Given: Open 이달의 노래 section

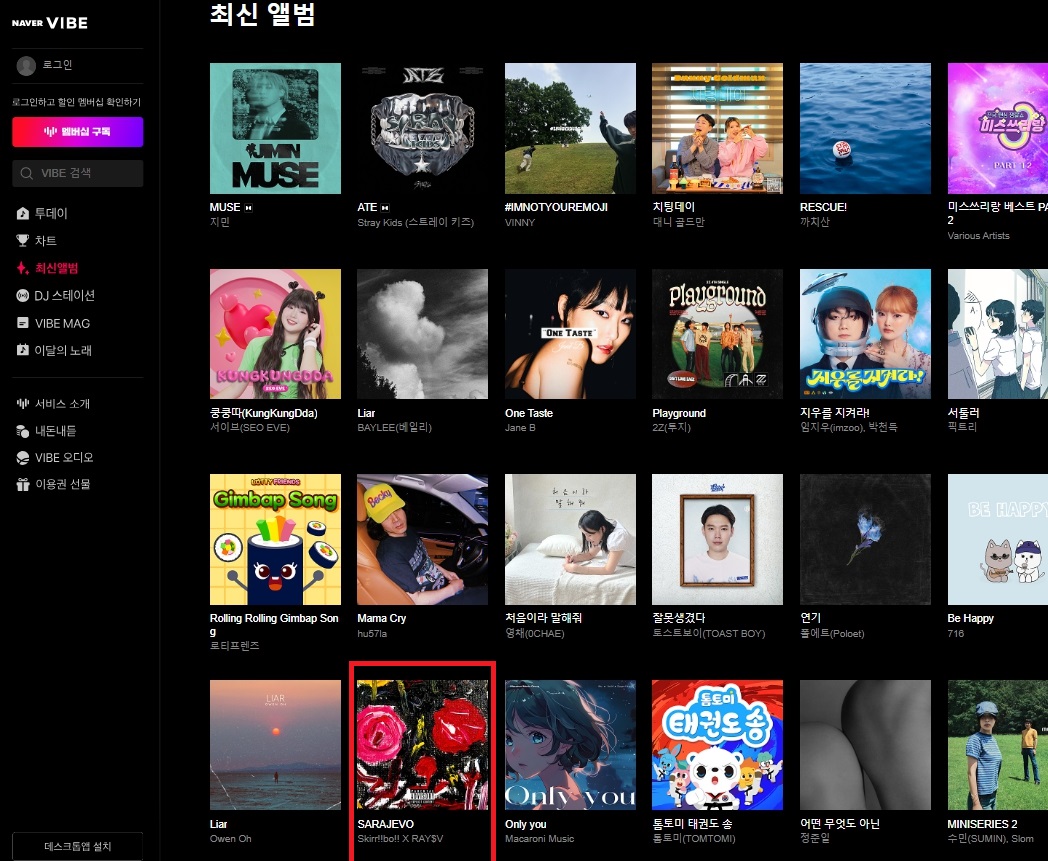Looking at the screenshot, I should pos(63,350).
